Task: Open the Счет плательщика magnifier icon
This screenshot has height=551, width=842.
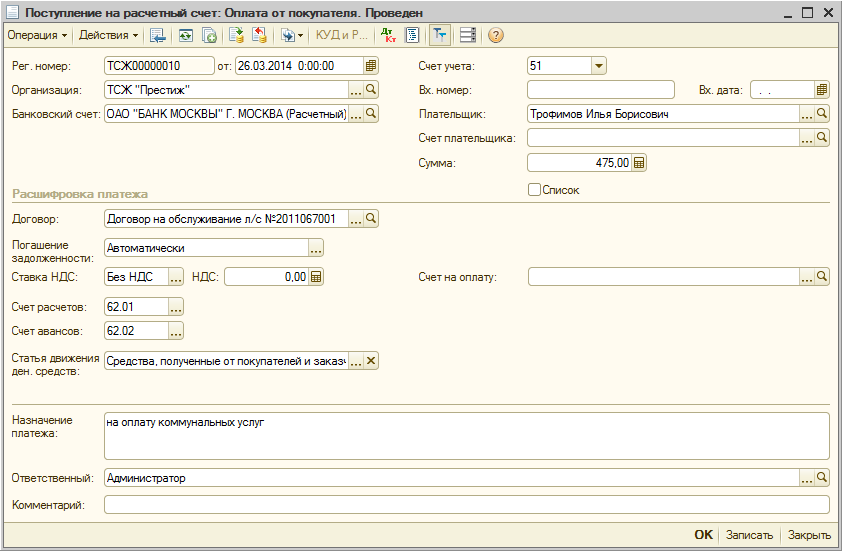Action: (822, 138)
